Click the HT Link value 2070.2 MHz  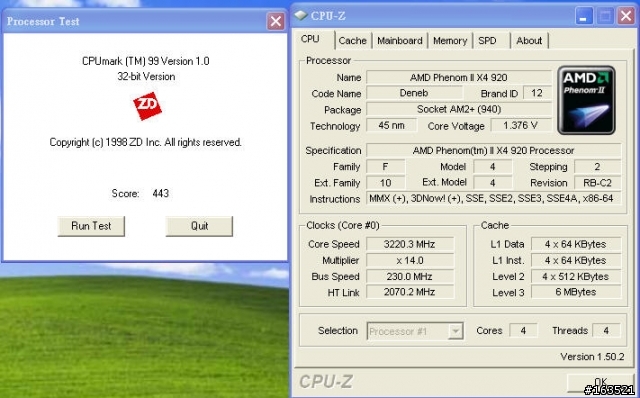410,292
